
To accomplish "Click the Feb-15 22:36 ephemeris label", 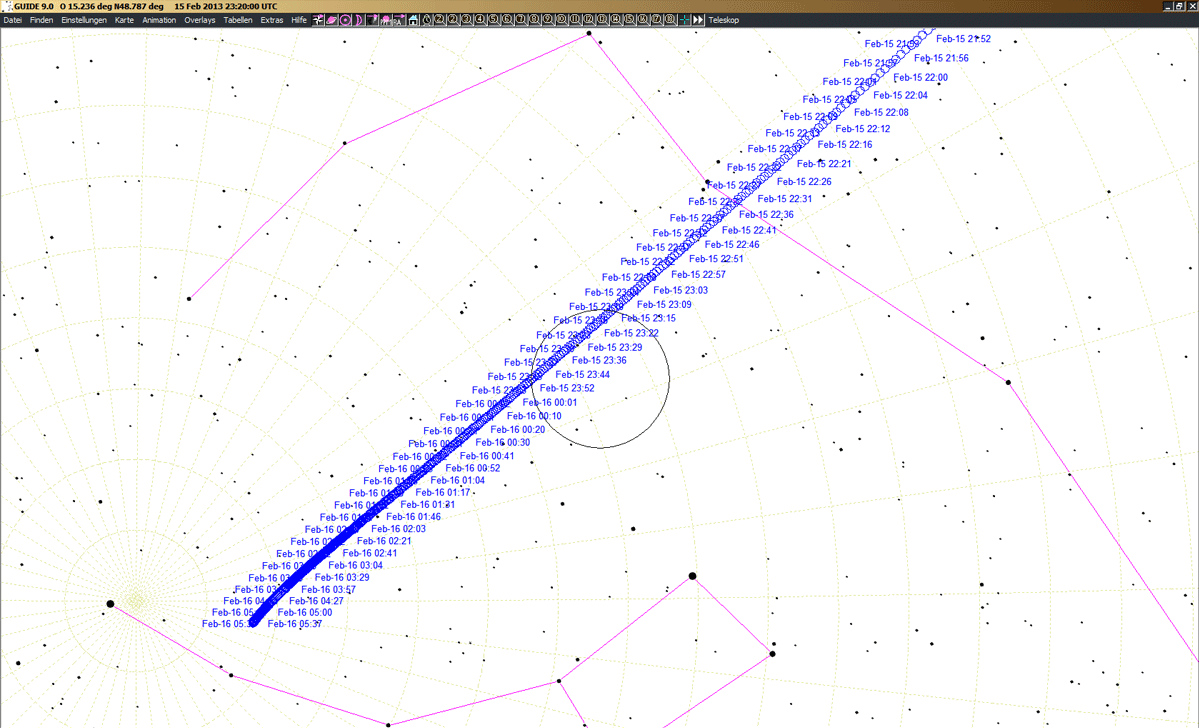I will pyautogui.click(x=766, y=215).
